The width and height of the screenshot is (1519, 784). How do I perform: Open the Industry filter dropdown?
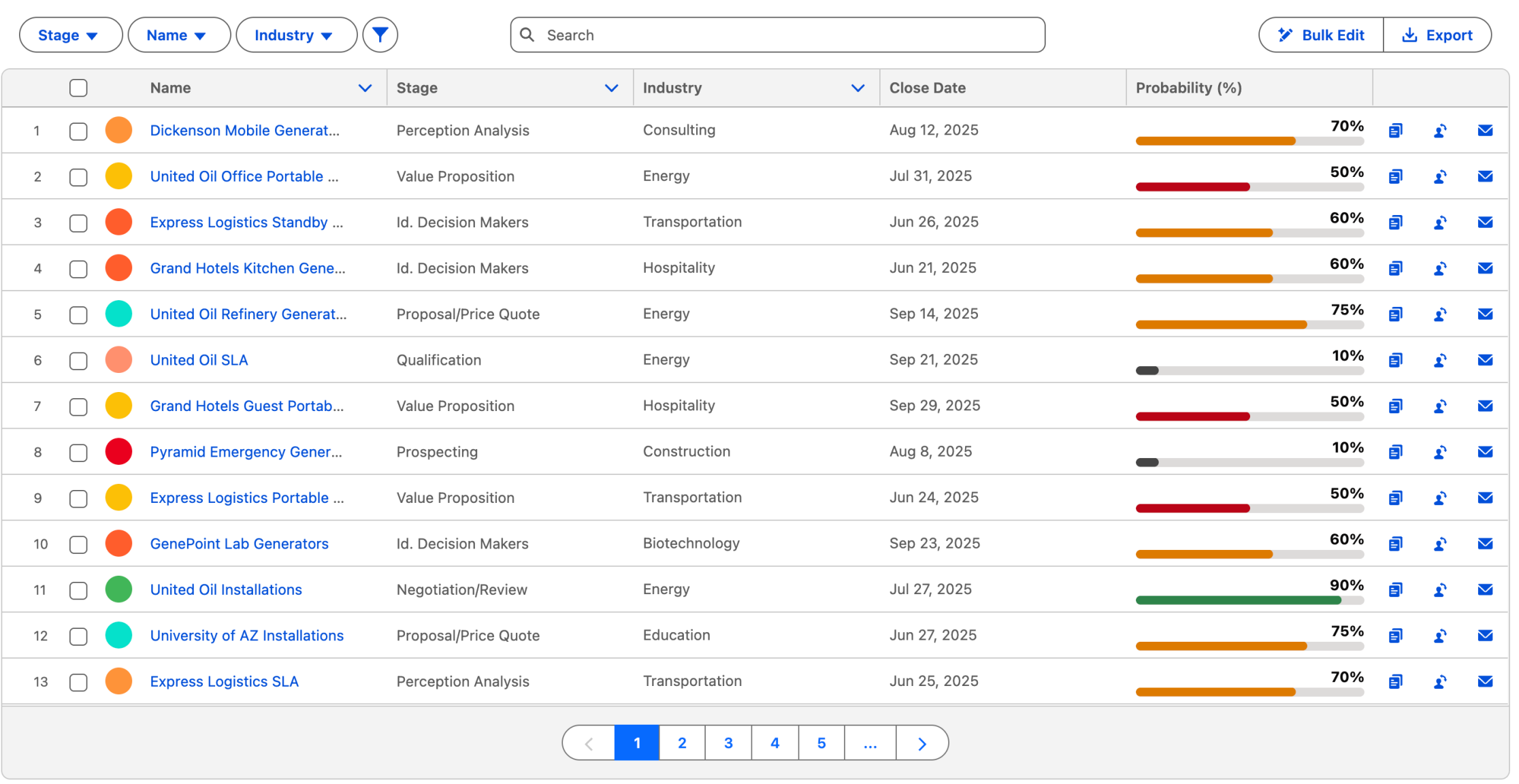(295, 35)
